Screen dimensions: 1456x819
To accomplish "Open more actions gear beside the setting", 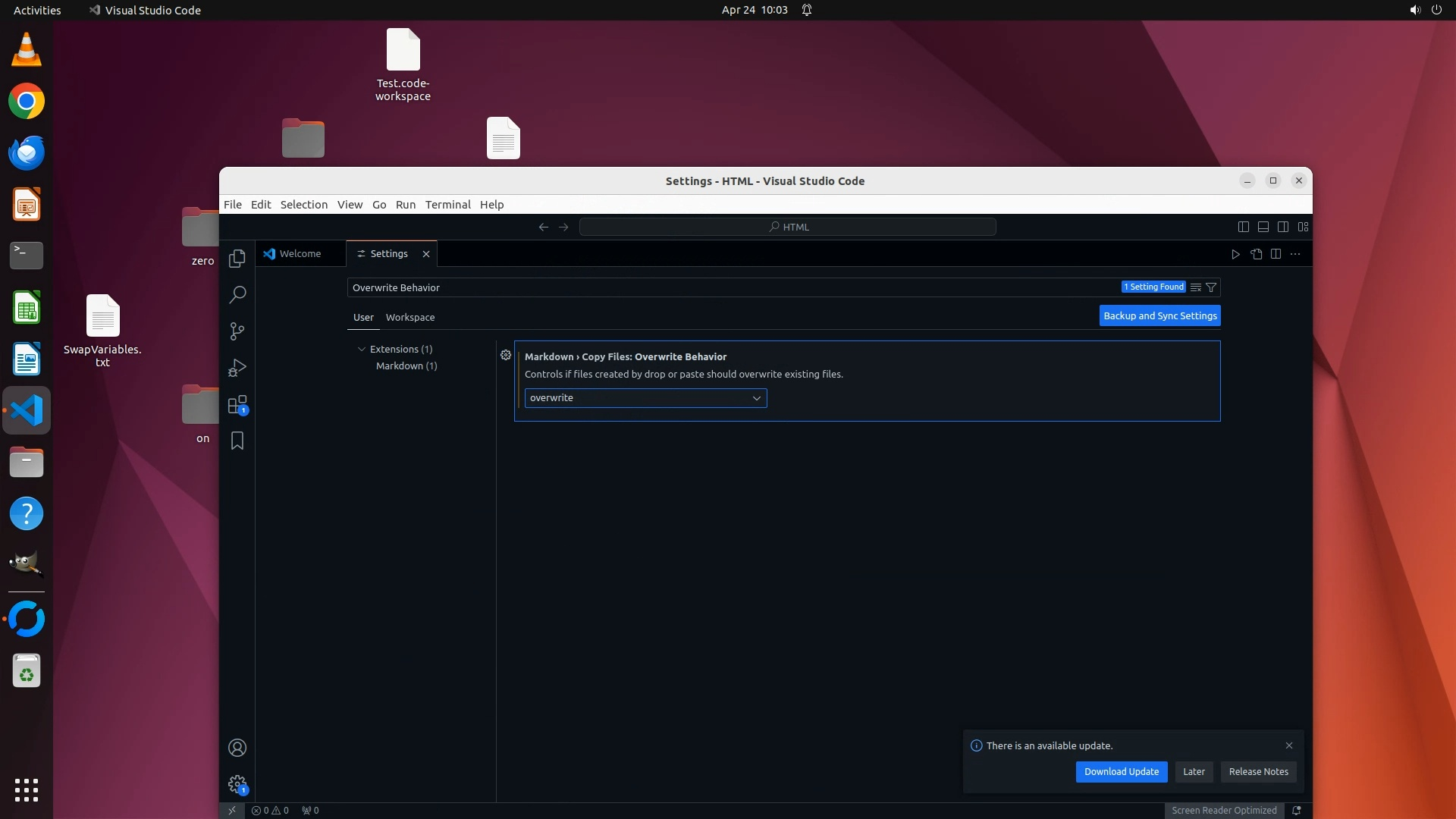I will pyautogui.click(x=506, y=355).
